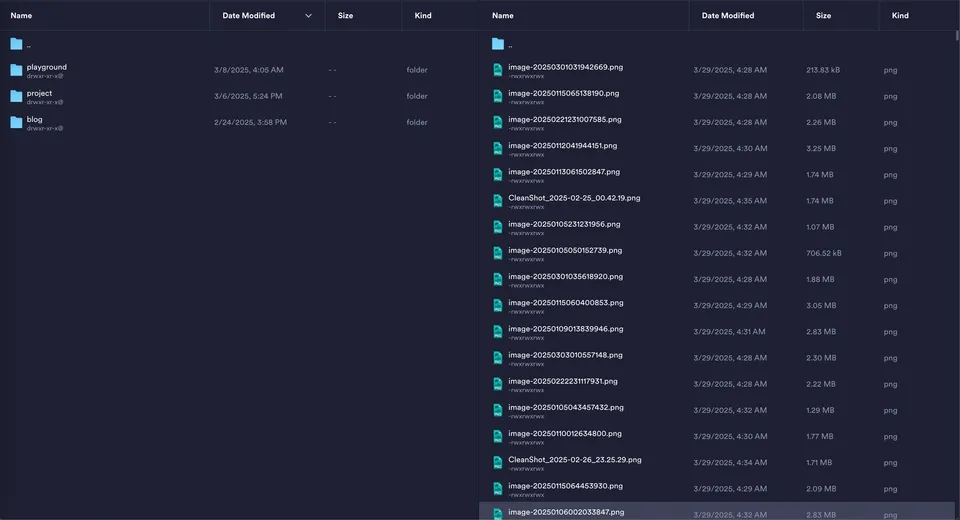Viewport: 960px width, 520px height.
Task: Click PNG icon of image-20250221231007585.png
Action: (498, 122)
